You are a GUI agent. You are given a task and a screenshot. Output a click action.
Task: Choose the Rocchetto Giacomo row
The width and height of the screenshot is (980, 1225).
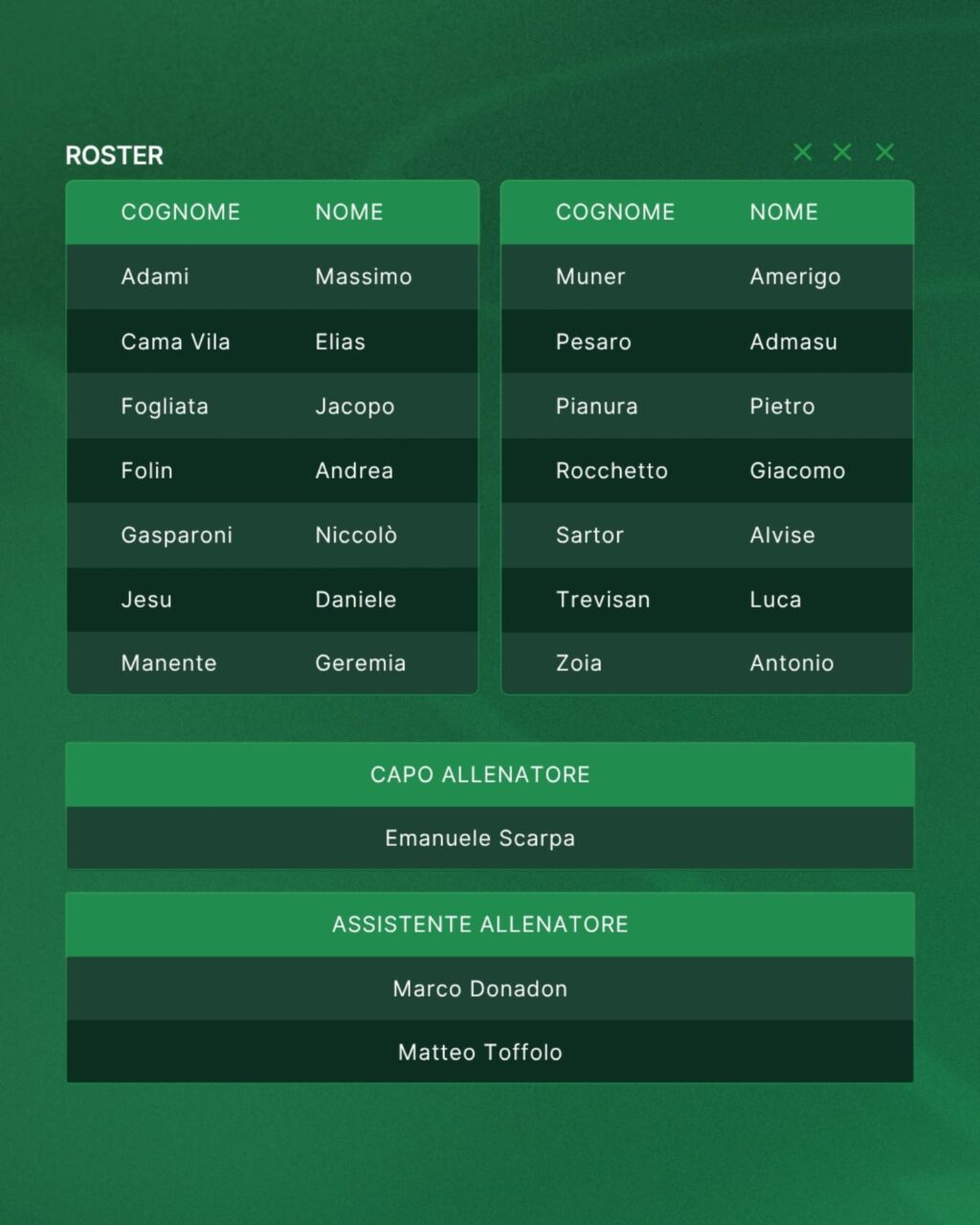(x=707, y=471)
